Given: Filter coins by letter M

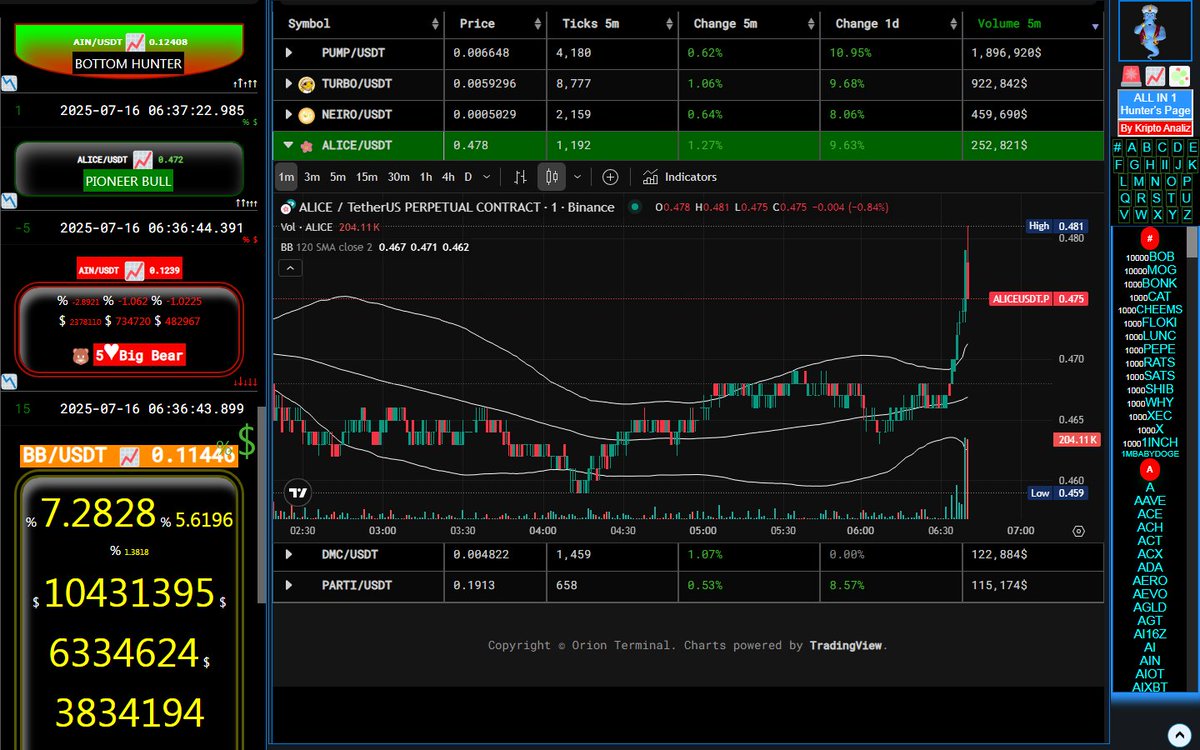Looking at the screenshot, I should (x=1139, y=181).
